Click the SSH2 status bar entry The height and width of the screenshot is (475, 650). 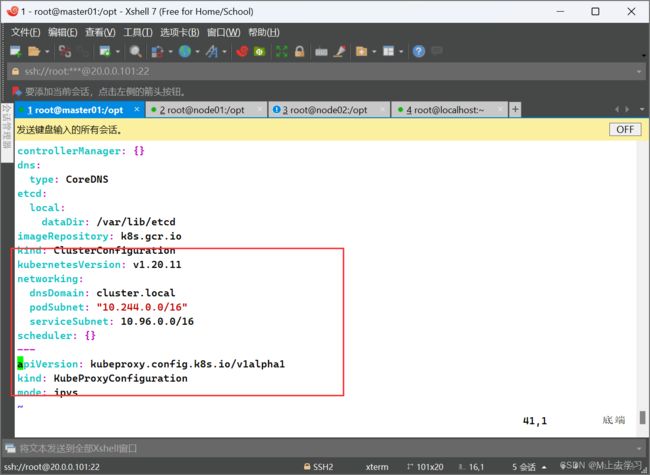[x=318, y=467]
